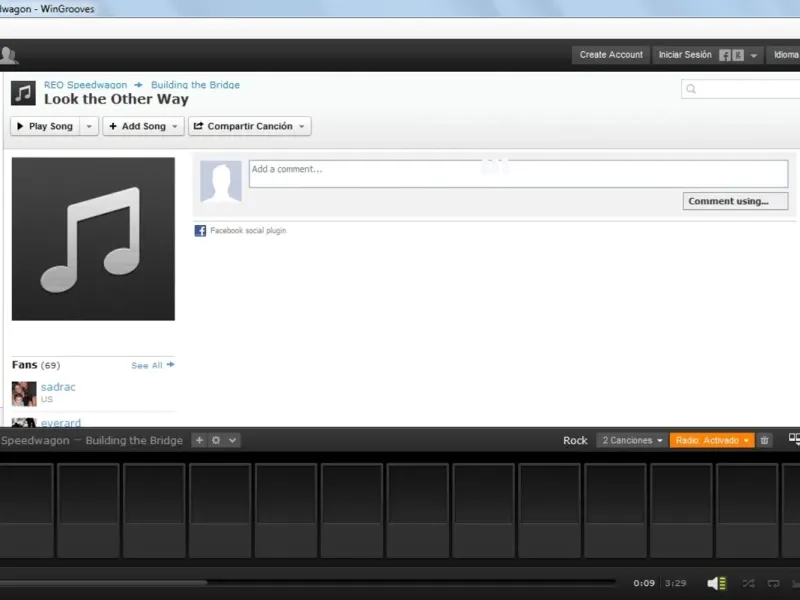Click sadrac's profile picture
The image size is (800, 600).
click(24, 394)
